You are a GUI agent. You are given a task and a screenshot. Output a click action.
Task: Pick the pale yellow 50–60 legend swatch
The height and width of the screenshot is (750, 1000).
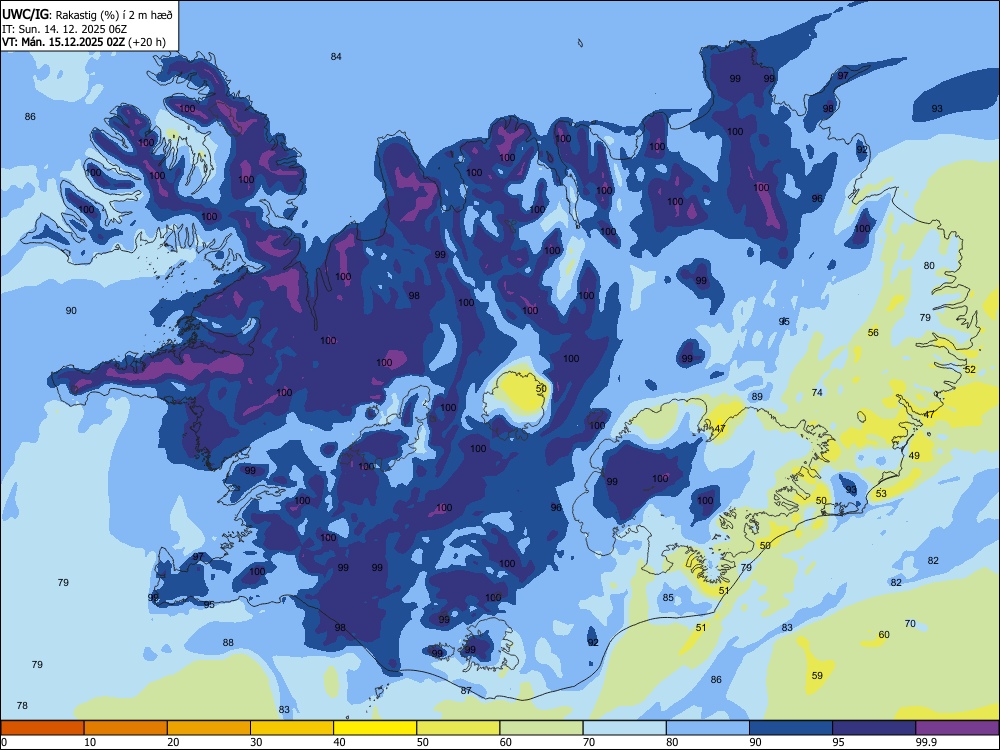point(458,728)
